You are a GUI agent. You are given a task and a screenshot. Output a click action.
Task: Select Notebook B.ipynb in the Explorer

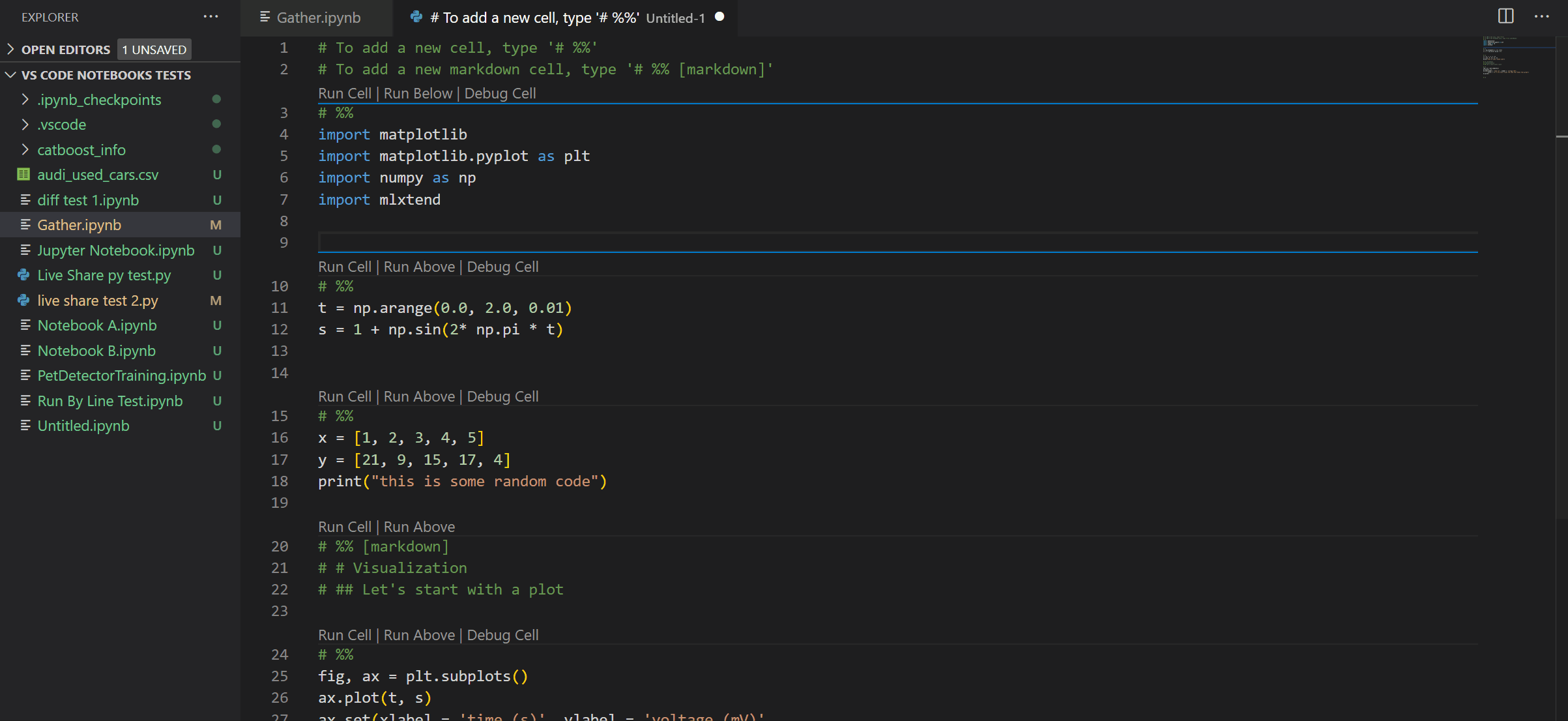96,350
